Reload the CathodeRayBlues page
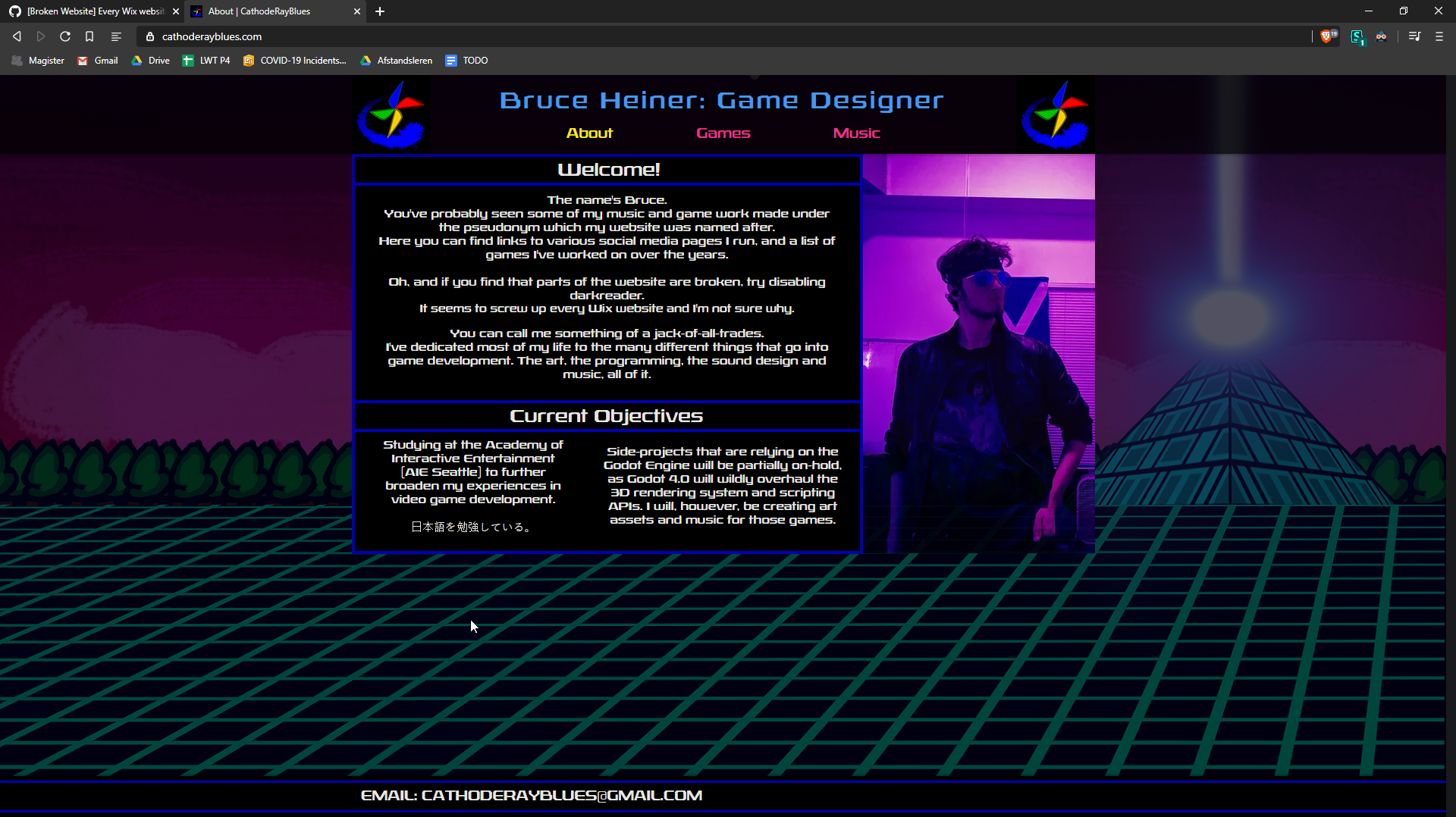 tap(64, 36)
